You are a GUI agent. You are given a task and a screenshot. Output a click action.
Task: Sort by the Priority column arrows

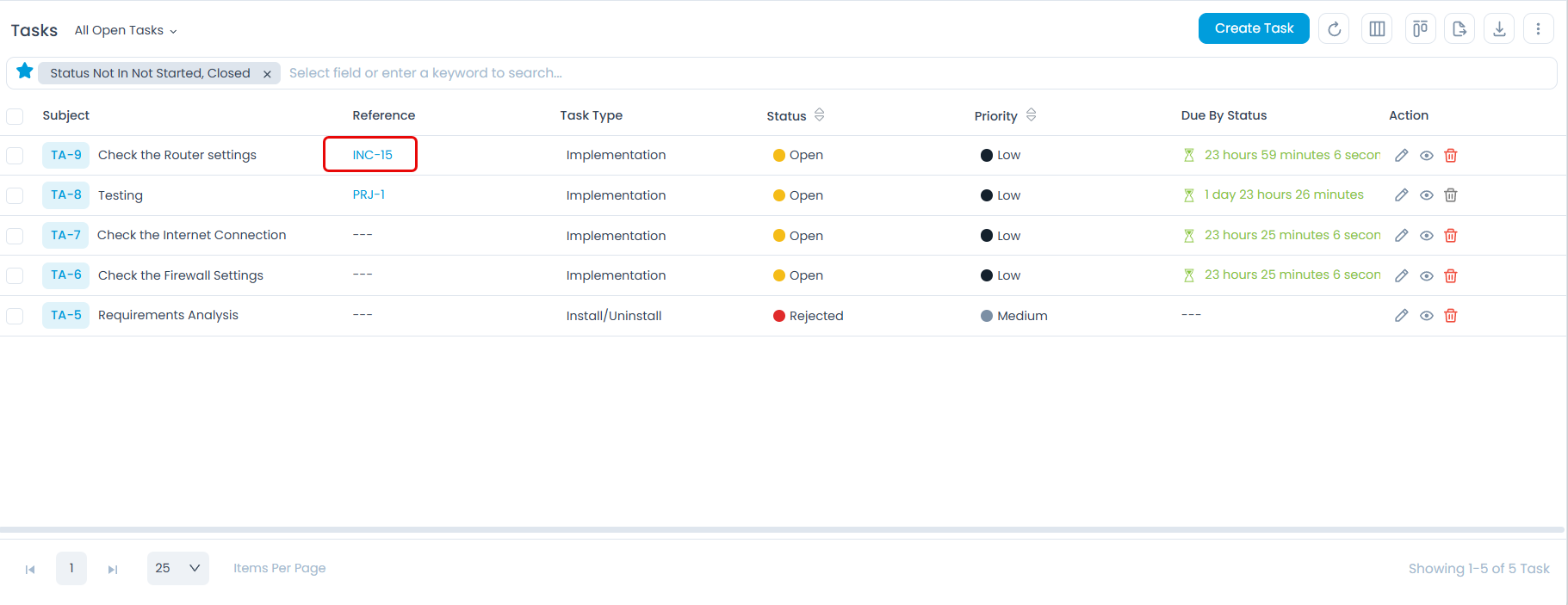click(1031, 114)
